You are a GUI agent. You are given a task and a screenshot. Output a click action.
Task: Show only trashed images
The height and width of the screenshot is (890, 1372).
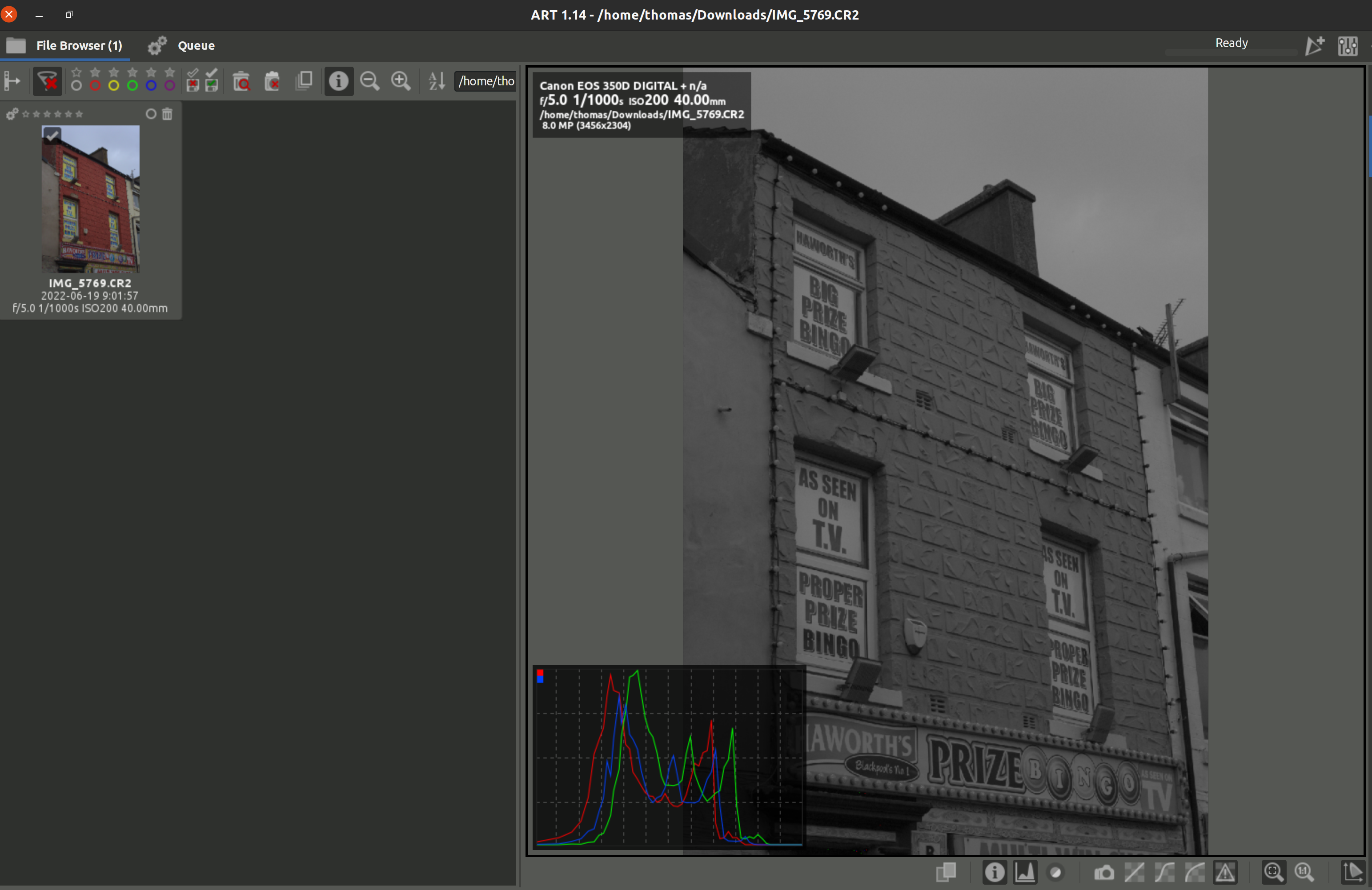click(241, 81)
